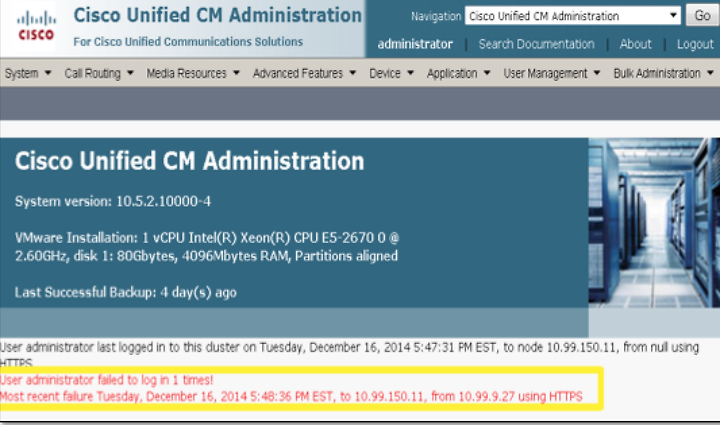
Task: Click the data center banner image
Action: coord(654,223)
